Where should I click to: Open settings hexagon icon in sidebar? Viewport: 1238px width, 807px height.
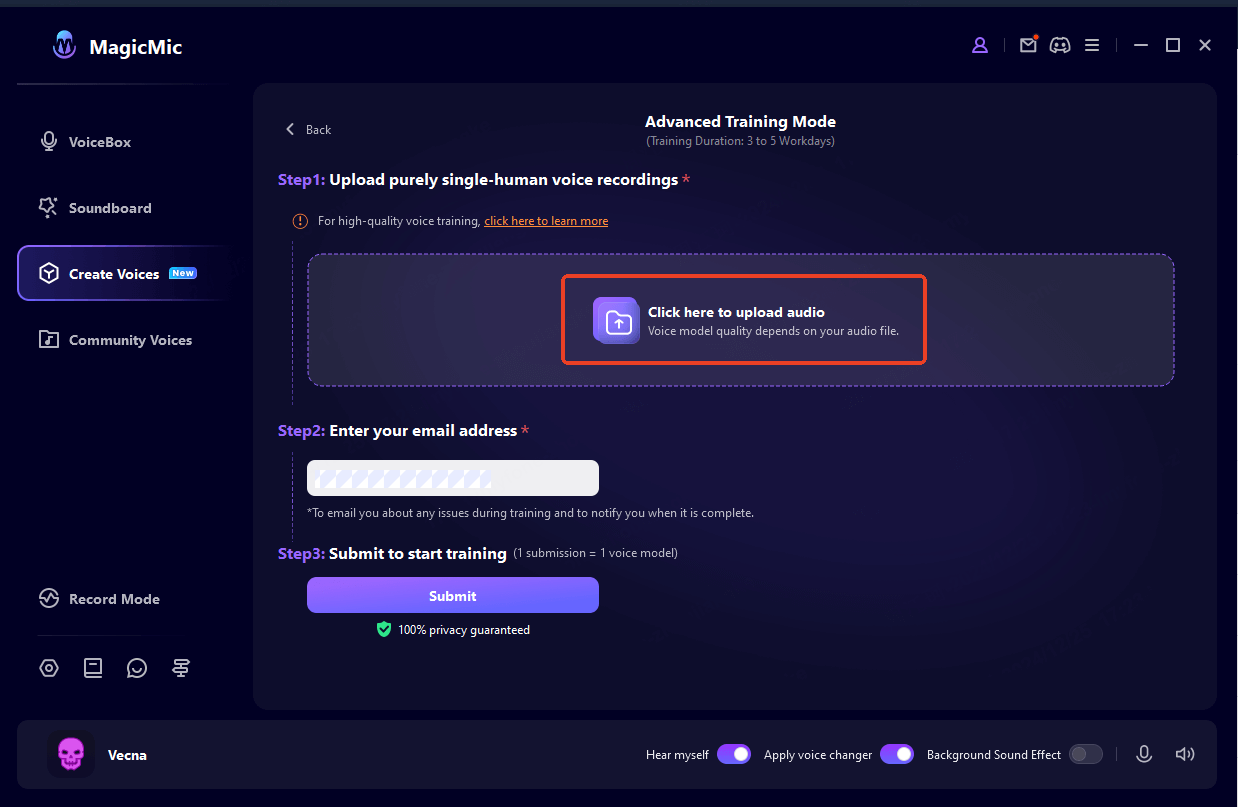pyautogui.click(x=49, y=668)
